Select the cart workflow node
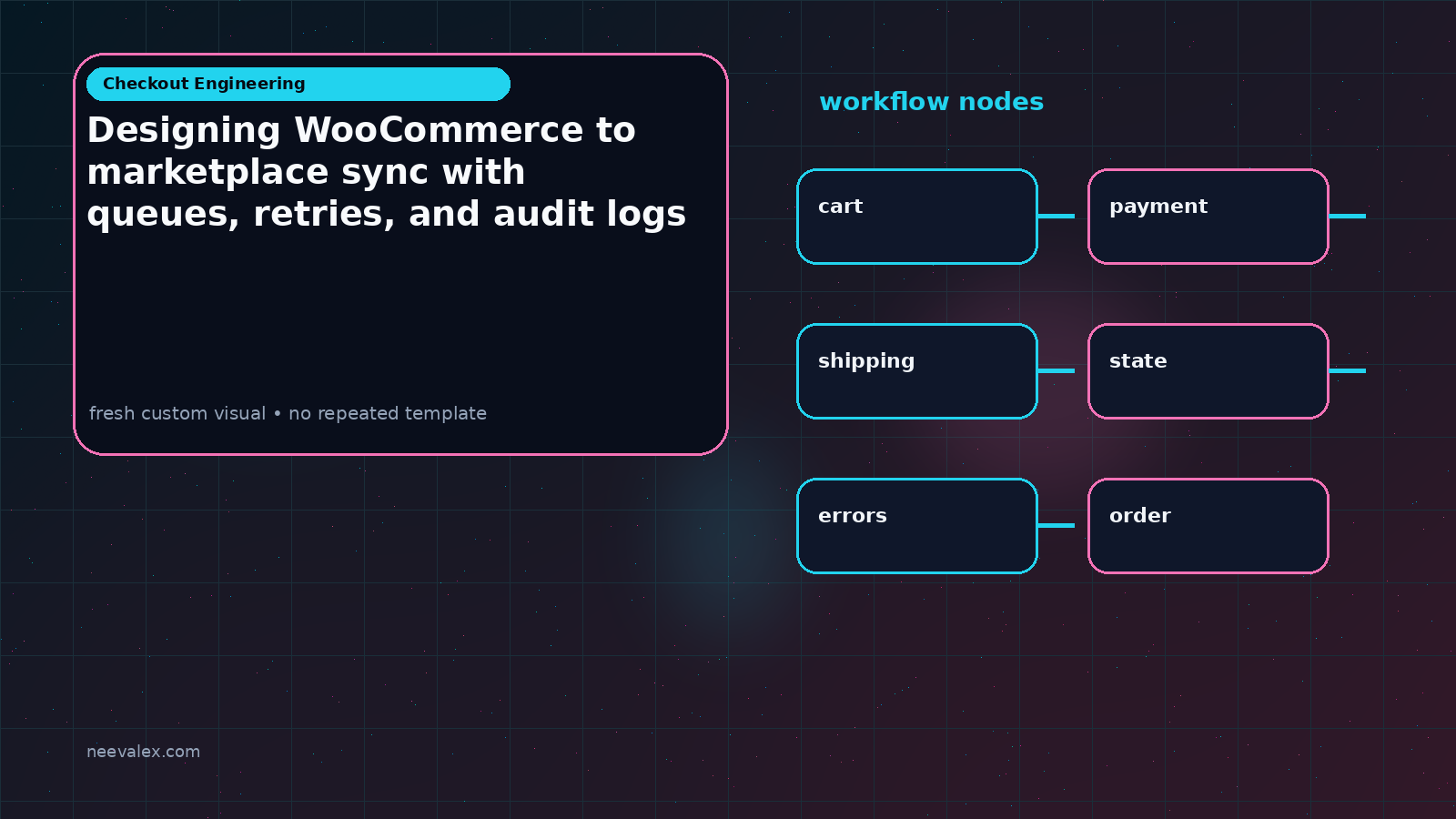This screenshot has width=1456, height=819. 917,217
